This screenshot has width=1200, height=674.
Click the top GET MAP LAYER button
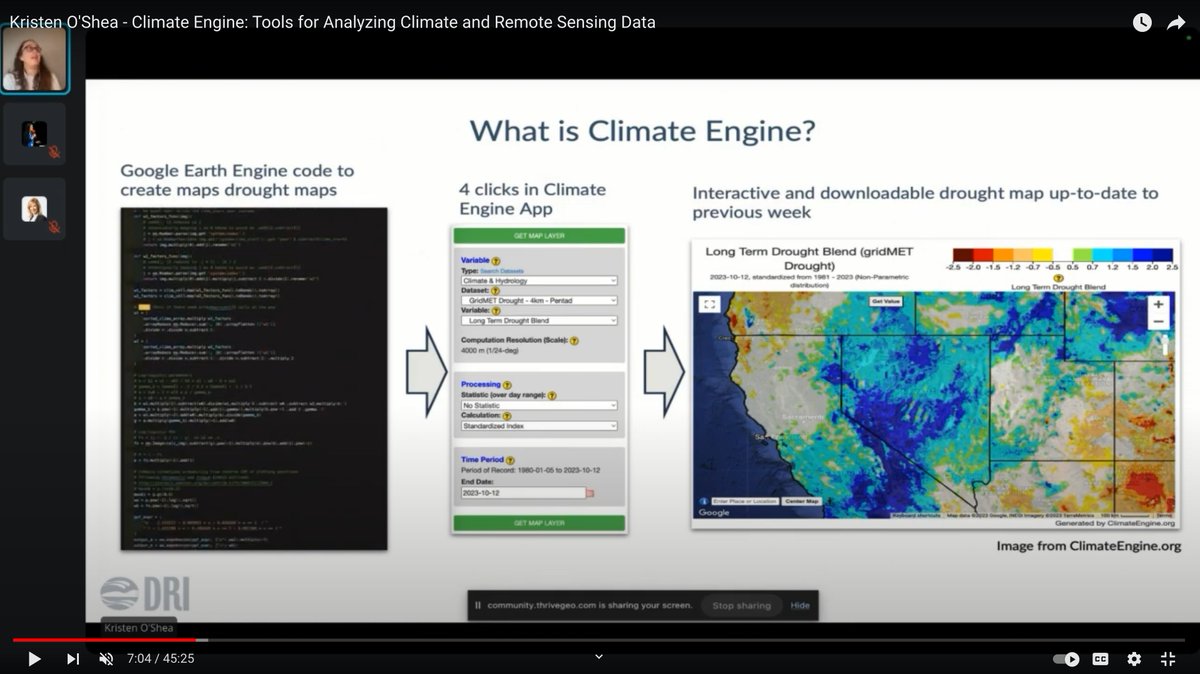(x=539, y=236)
